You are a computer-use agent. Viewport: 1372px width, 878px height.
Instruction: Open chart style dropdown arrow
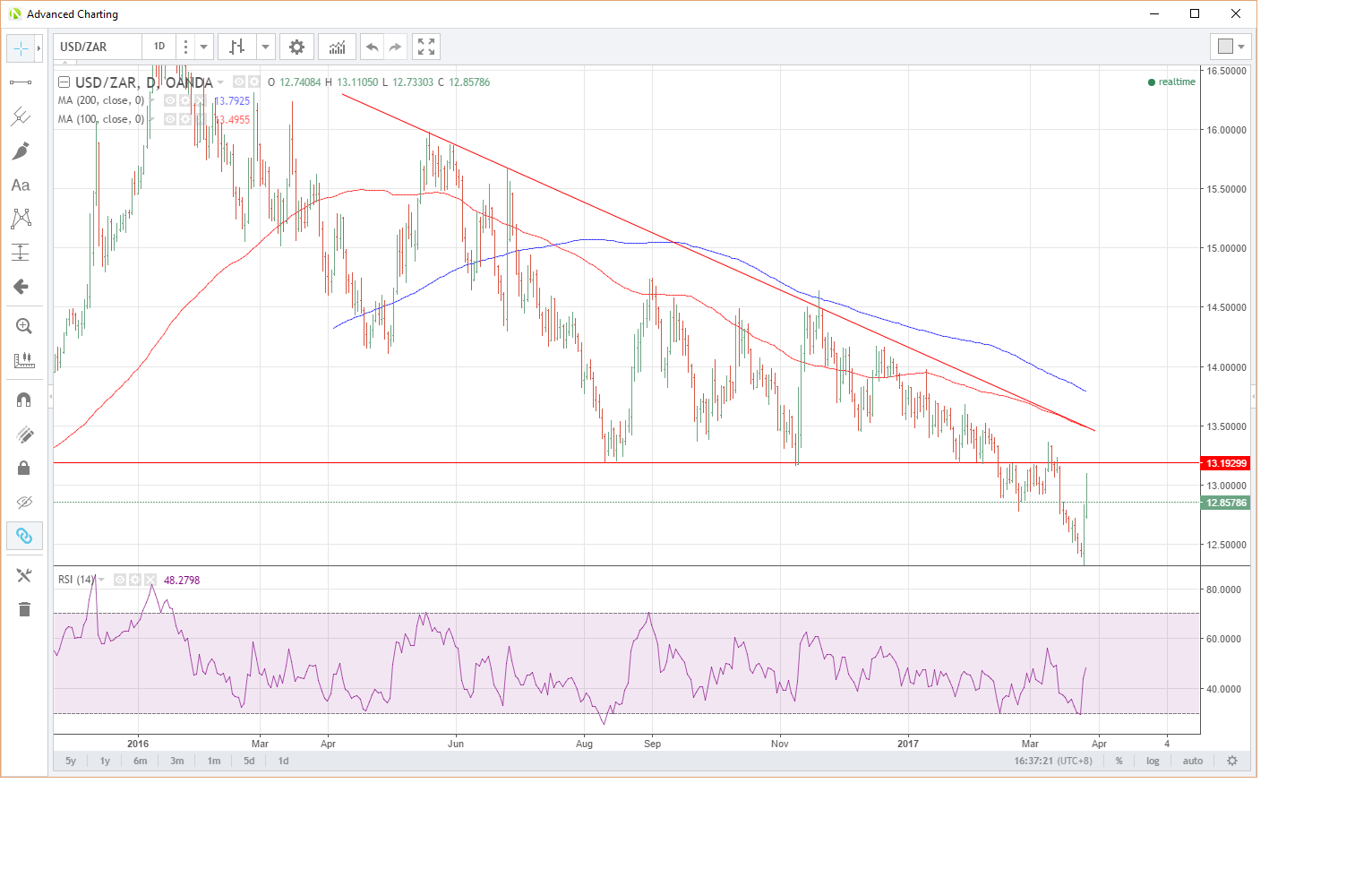click(x=265, y=47)
